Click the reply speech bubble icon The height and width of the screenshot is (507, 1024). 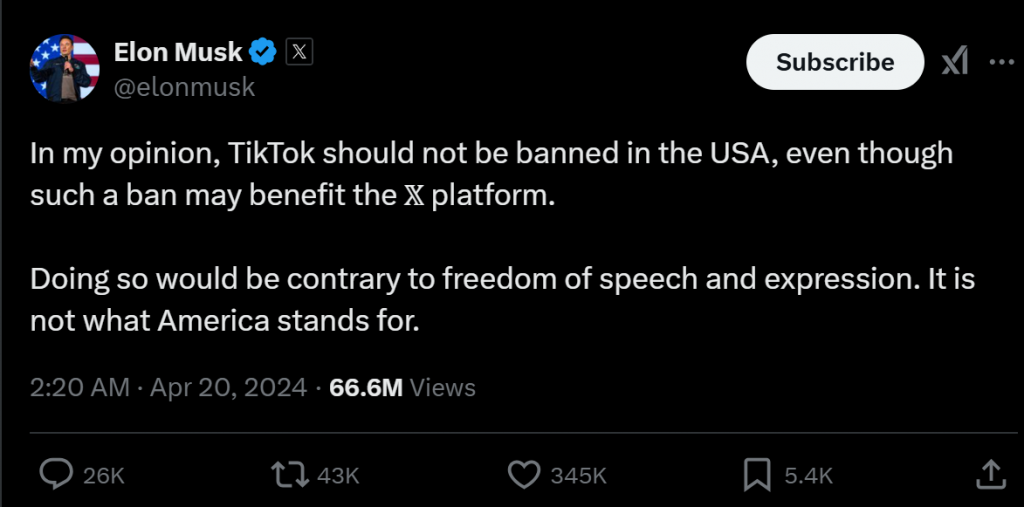click(53, 474)
